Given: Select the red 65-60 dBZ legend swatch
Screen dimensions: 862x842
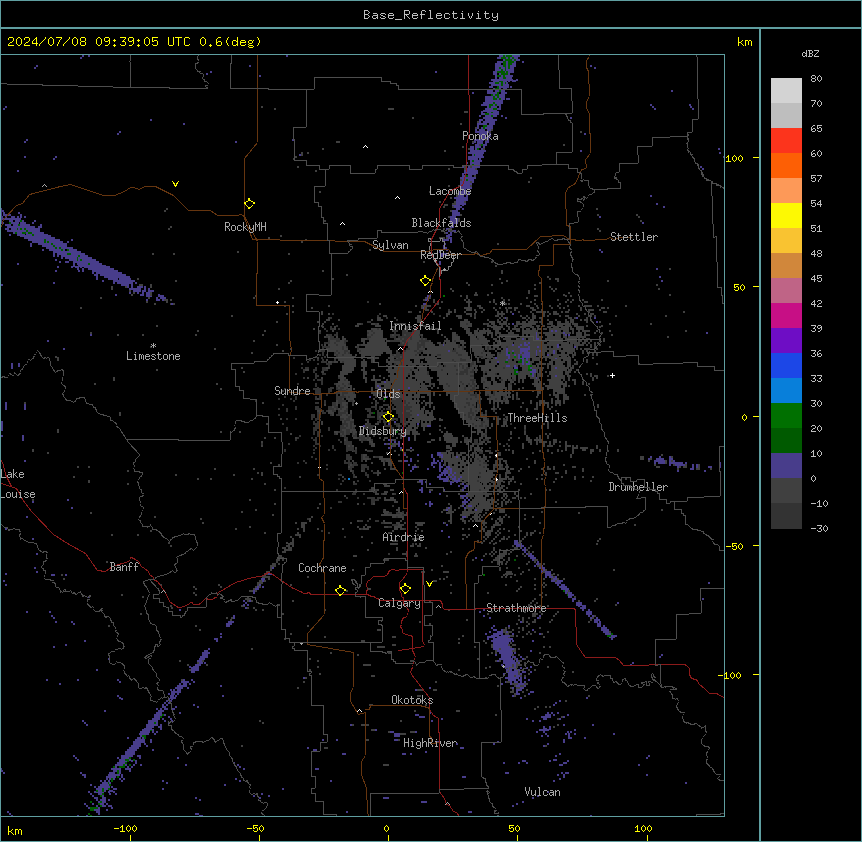Looking at the screenshot, I should [x=786, y=141].
